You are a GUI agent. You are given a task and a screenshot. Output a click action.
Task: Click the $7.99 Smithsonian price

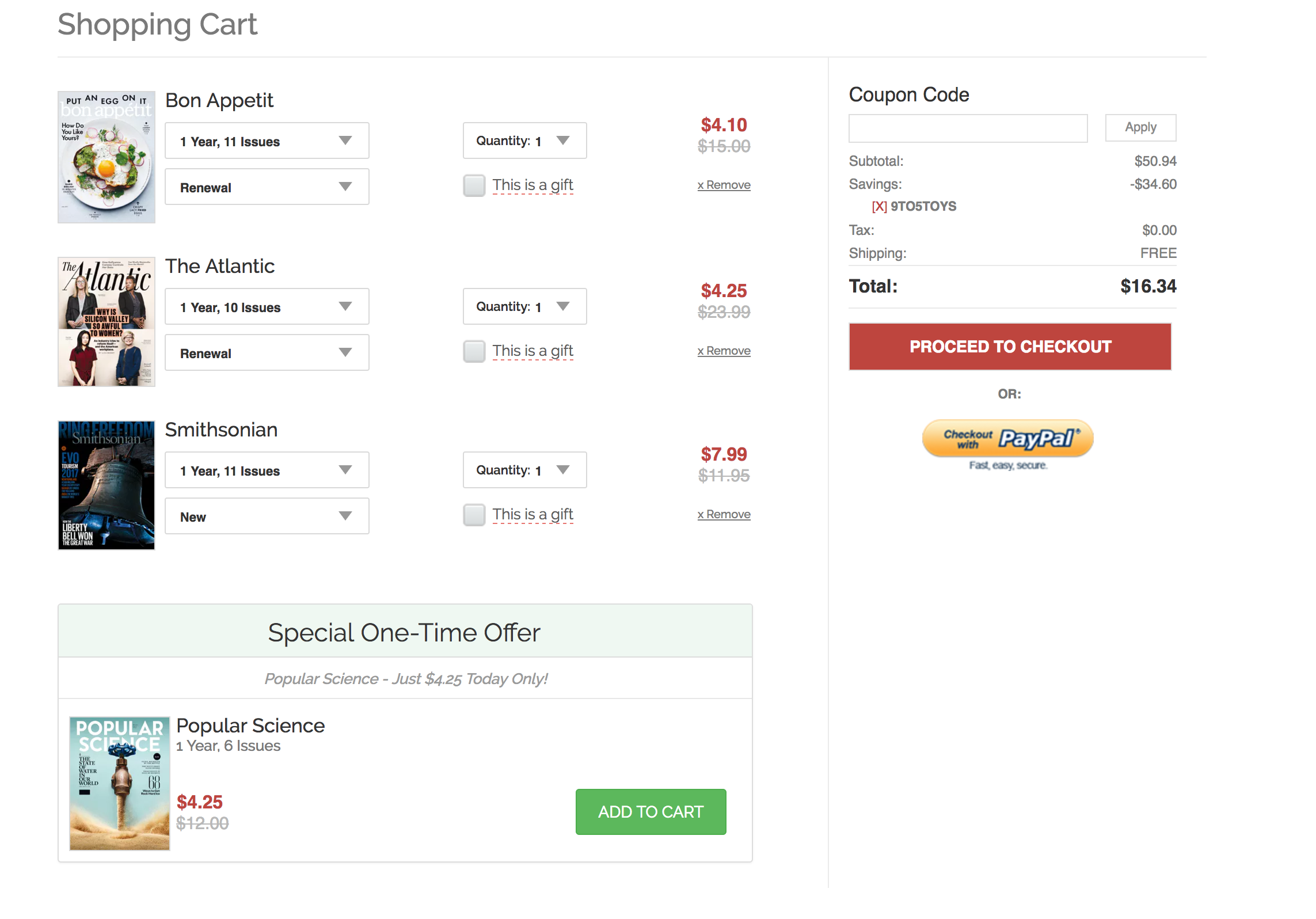(724, 454)
